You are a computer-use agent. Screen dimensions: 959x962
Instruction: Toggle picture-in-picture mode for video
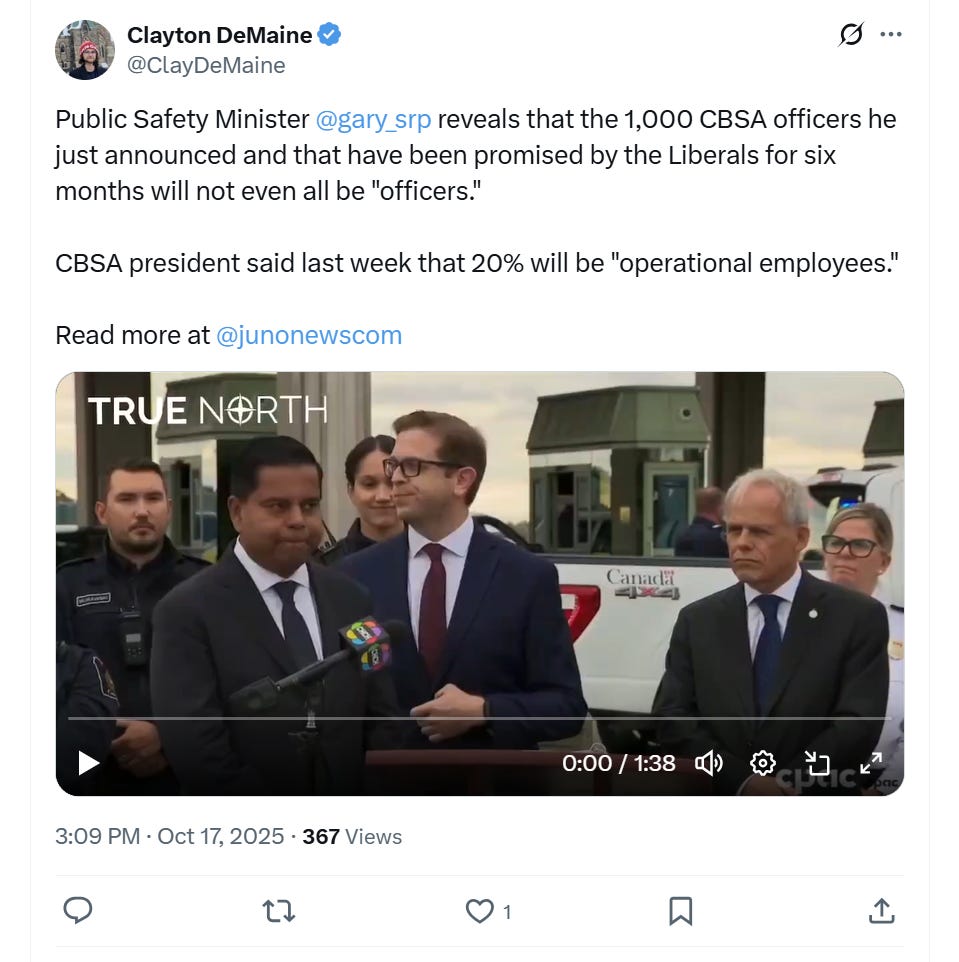click(x=817, y=764)
